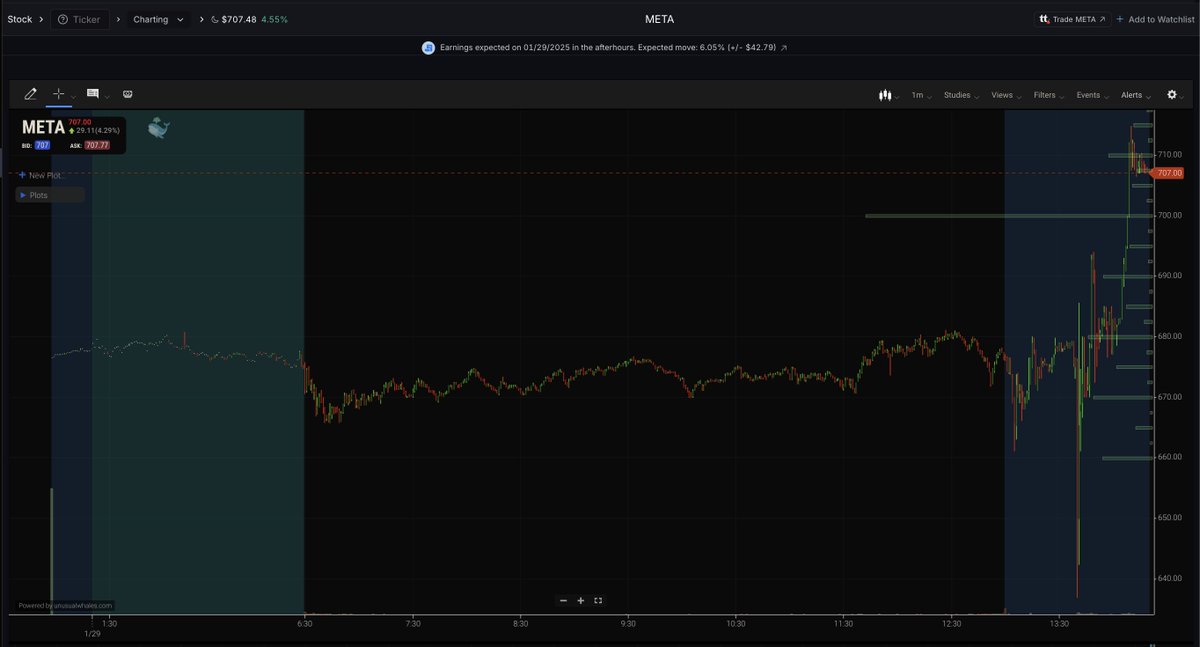Open the Studies menu
The height and width of the screenshot is (647, 1200).
961,95
